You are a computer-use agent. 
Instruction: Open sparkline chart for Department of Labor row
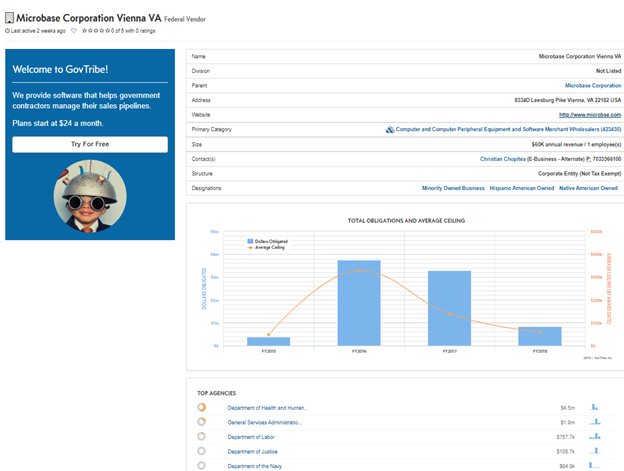click(595, 436)
